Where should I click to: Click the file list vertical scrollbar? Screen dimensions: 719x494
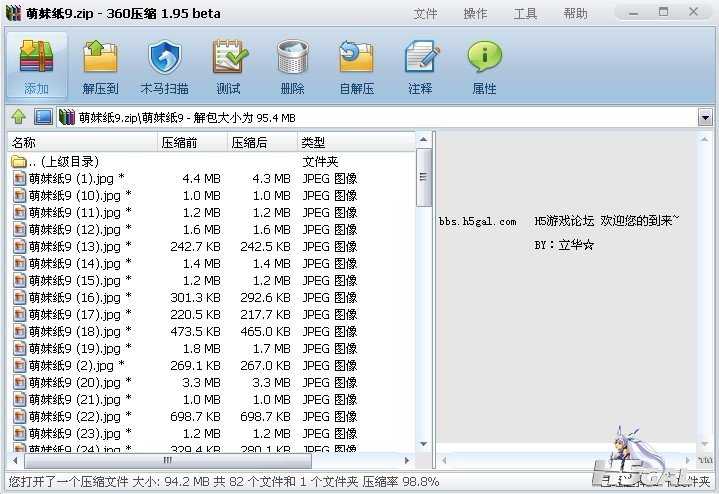424,300
